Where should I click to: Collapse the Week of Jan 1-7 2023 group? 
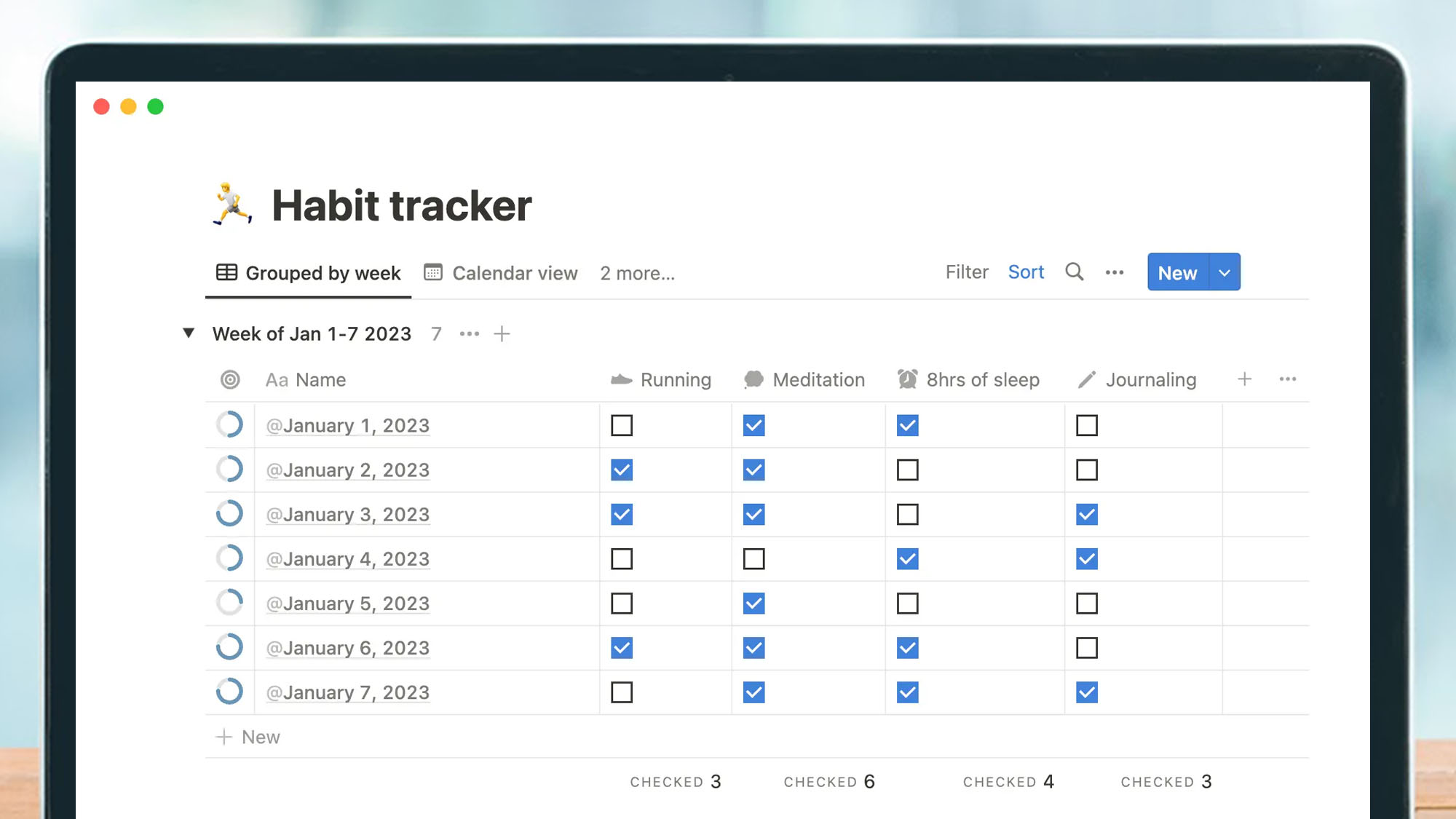point(189,333)
